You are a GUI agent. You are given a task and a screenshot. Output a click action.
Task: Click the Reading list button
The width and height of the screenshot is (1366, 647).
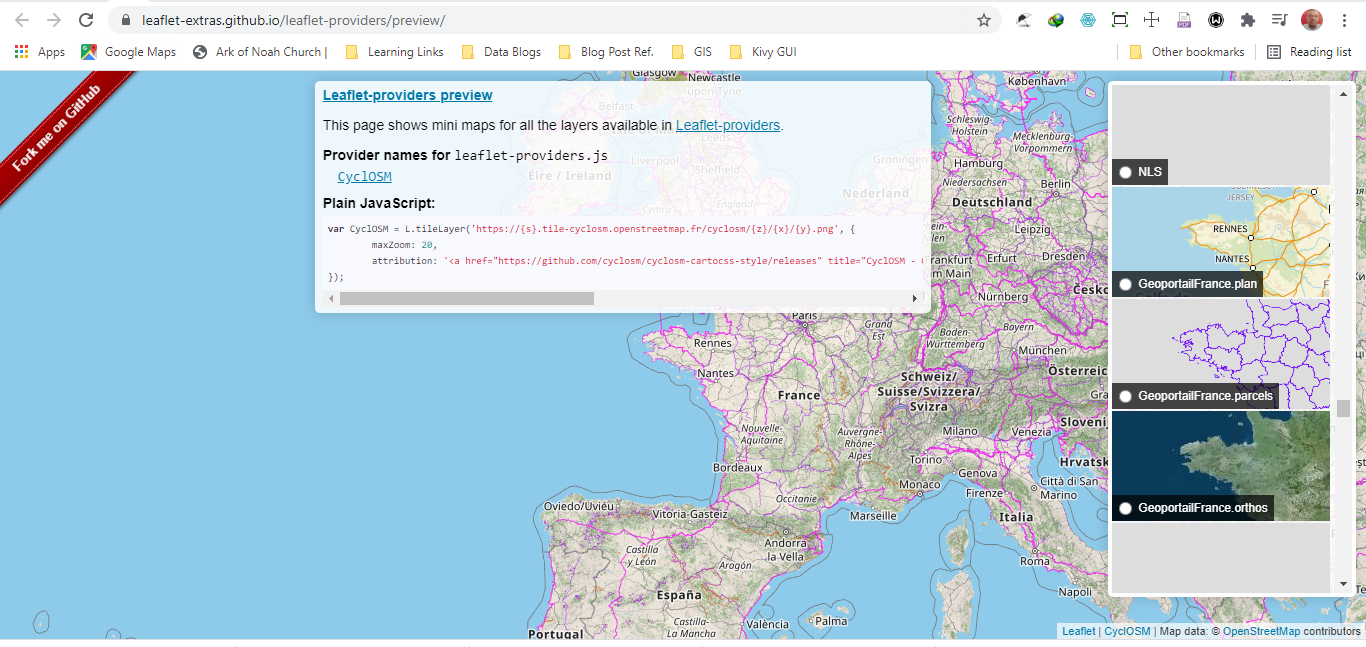[1309, 52]
